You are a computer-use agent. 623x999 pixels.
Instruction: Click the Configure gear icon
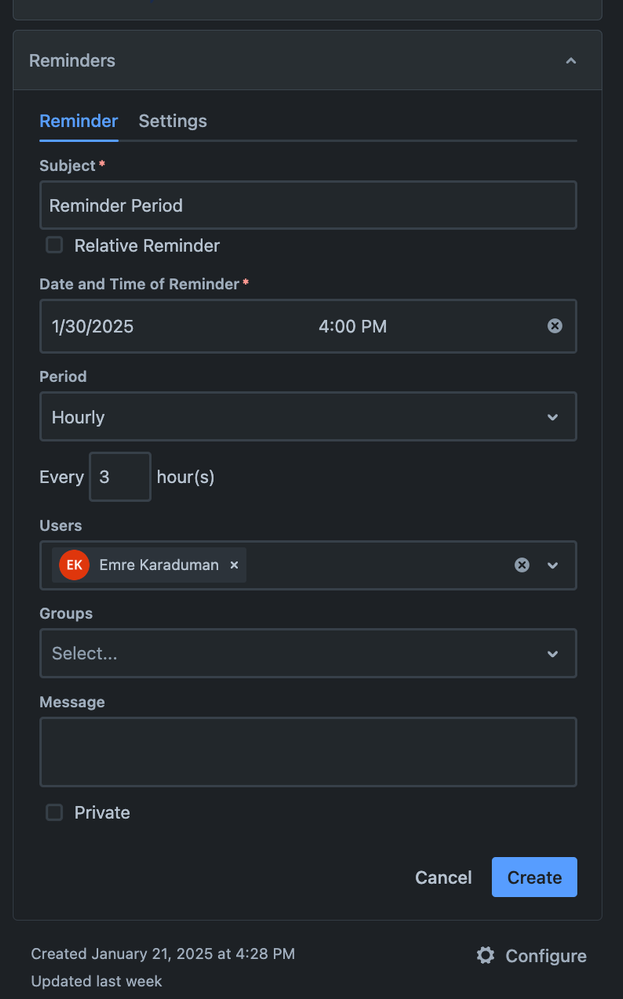coord(486,956)
